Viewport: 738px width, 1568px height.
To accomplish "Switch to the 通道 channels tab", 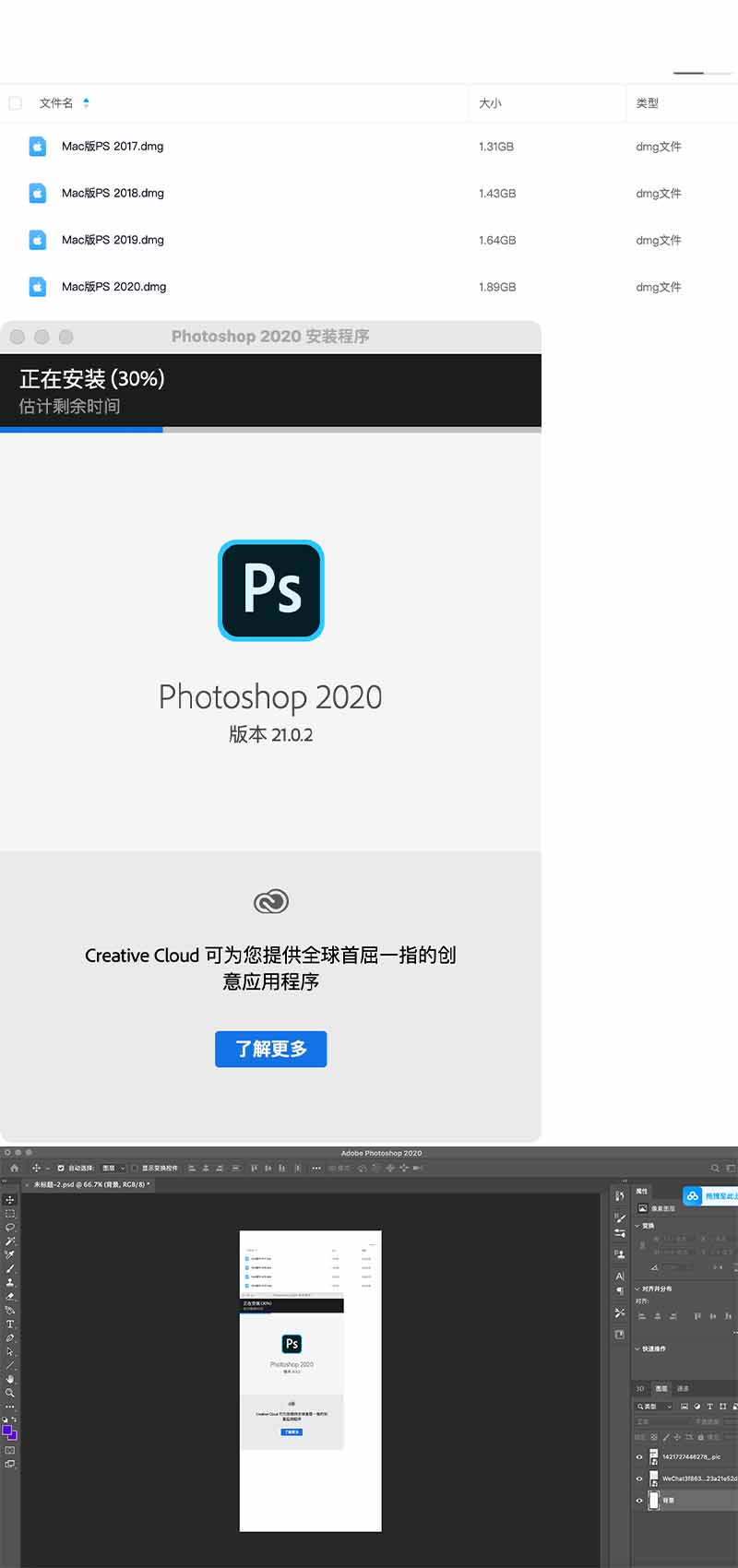I will click(x=684, y=1388).
